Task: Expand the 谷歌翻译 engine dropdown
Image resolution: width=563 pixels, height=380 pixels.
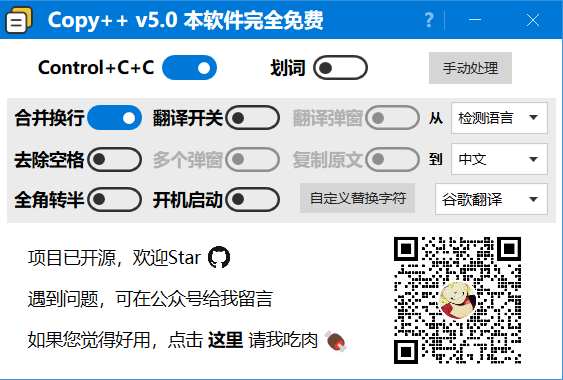Action: (x=491, y=199)
